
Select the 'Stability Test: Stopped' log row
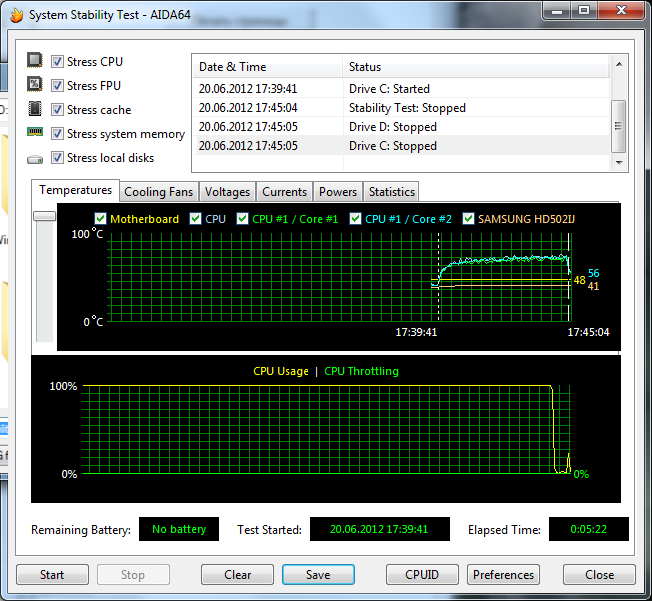pos(401,108)
